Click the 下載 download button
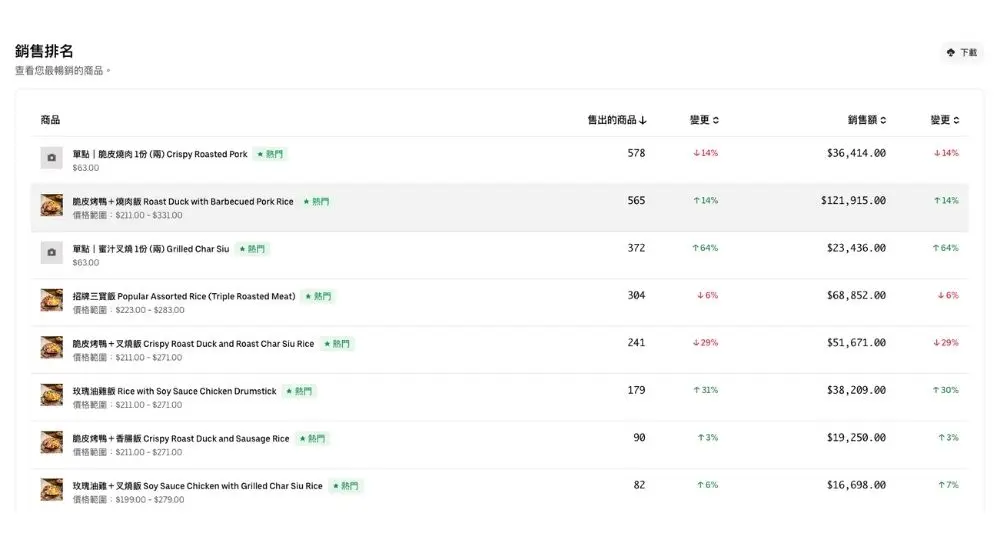This screenshot has width=1000, height=560. [x=962, y=52]
